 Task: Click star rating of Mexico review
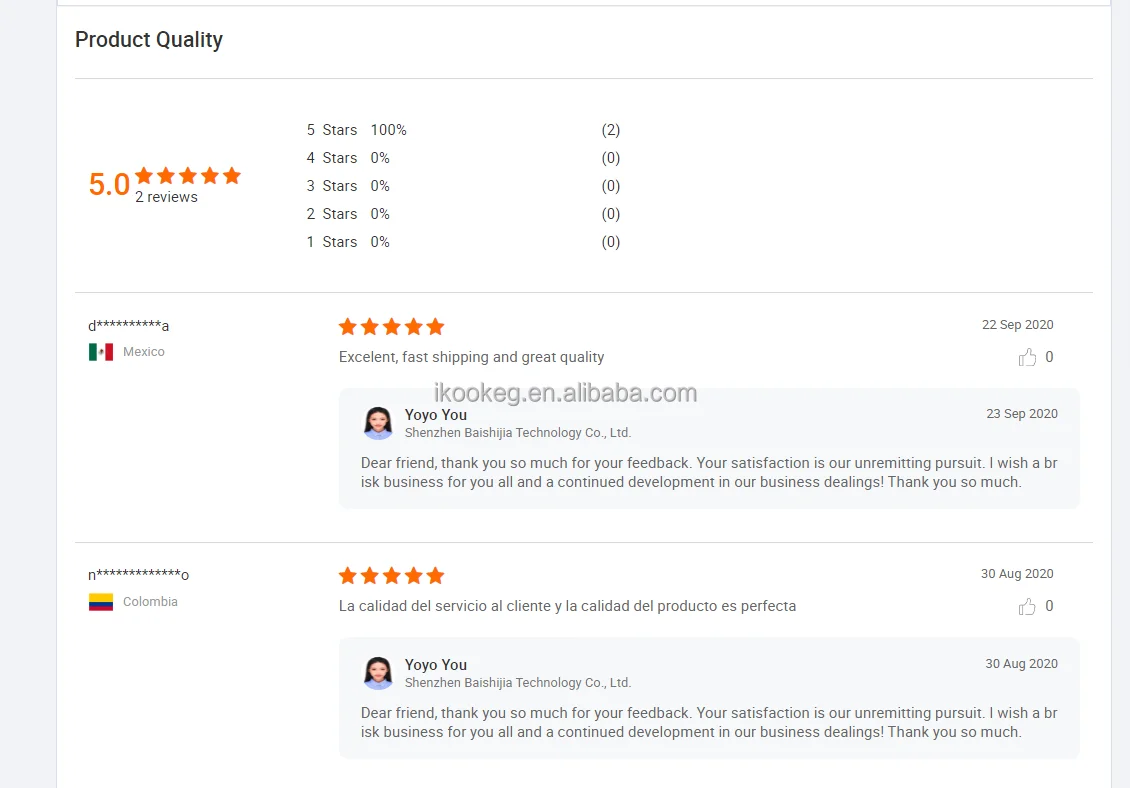point(391,327)
